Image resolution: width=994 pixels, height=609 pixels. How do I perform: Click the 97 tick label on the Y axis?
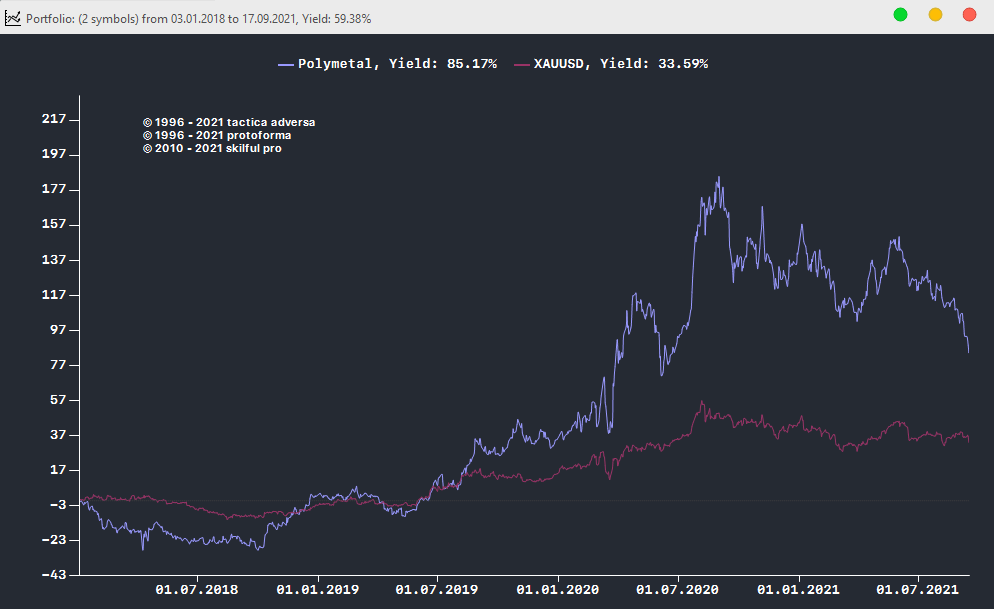[x=57, y=330]
